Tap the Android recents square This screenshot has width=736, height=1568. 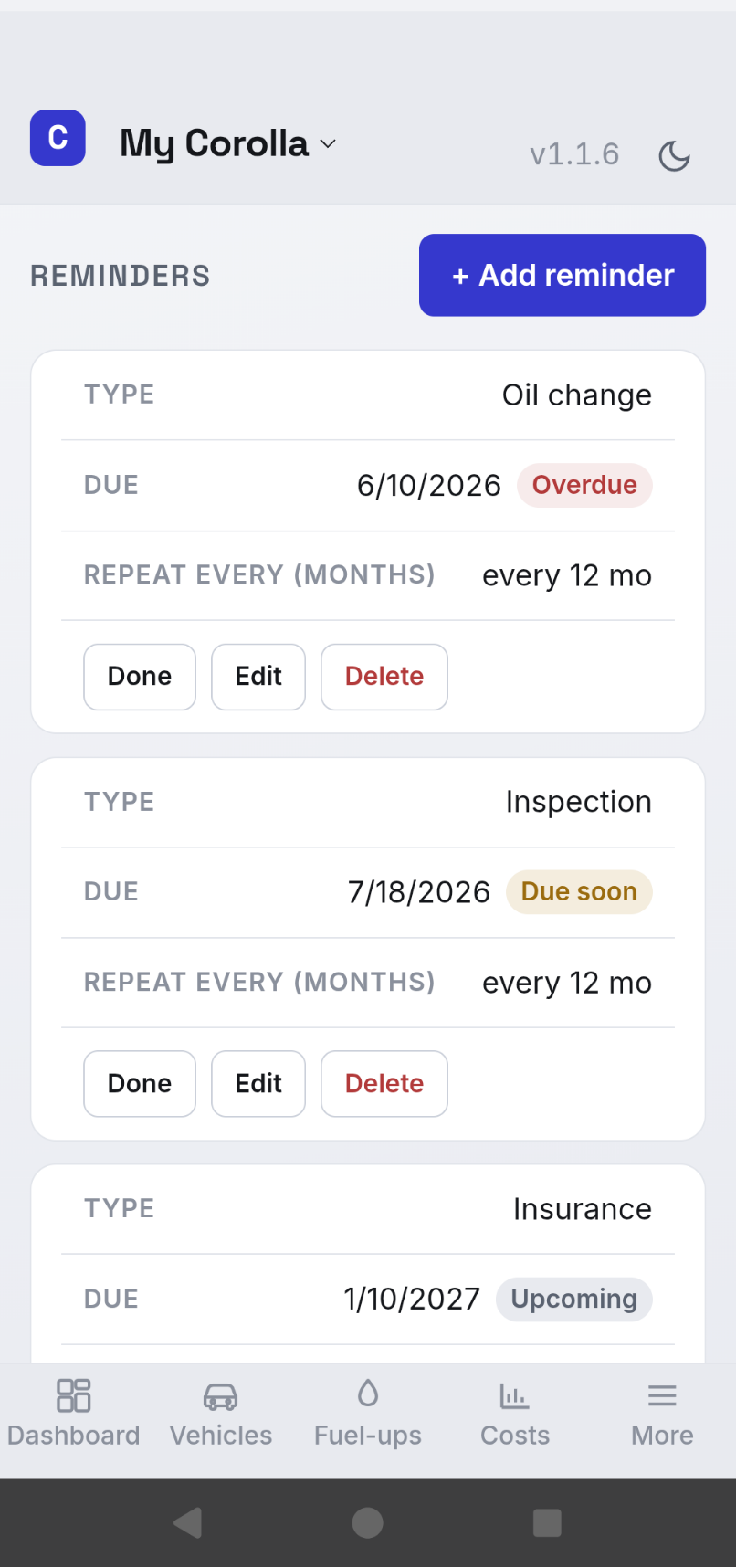pyautogui.click(x=547, y=1522)
